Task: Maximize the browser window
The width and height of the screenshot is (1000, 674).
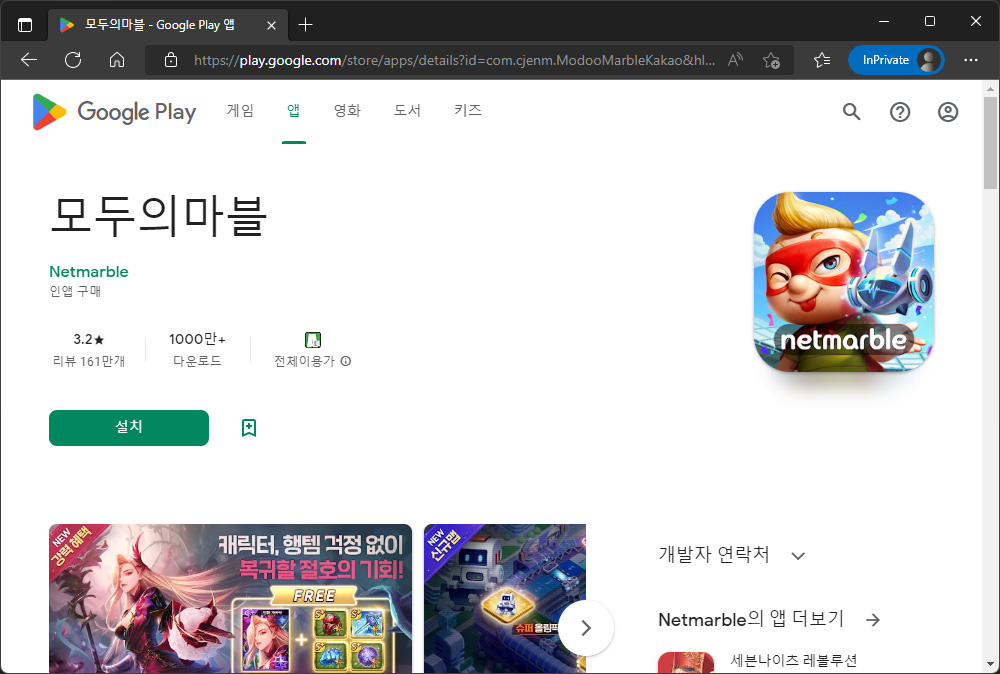Action: [x=930, y=21]
